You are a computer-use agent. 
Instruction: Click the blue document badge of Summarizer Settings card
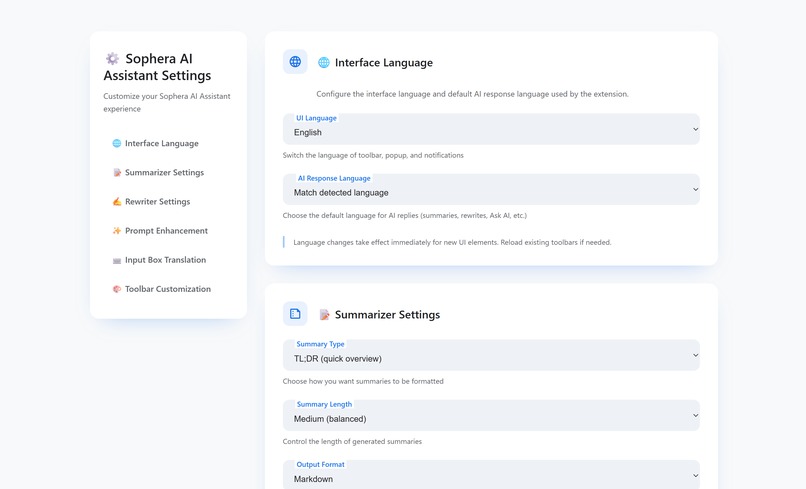(x=295, y=314)
